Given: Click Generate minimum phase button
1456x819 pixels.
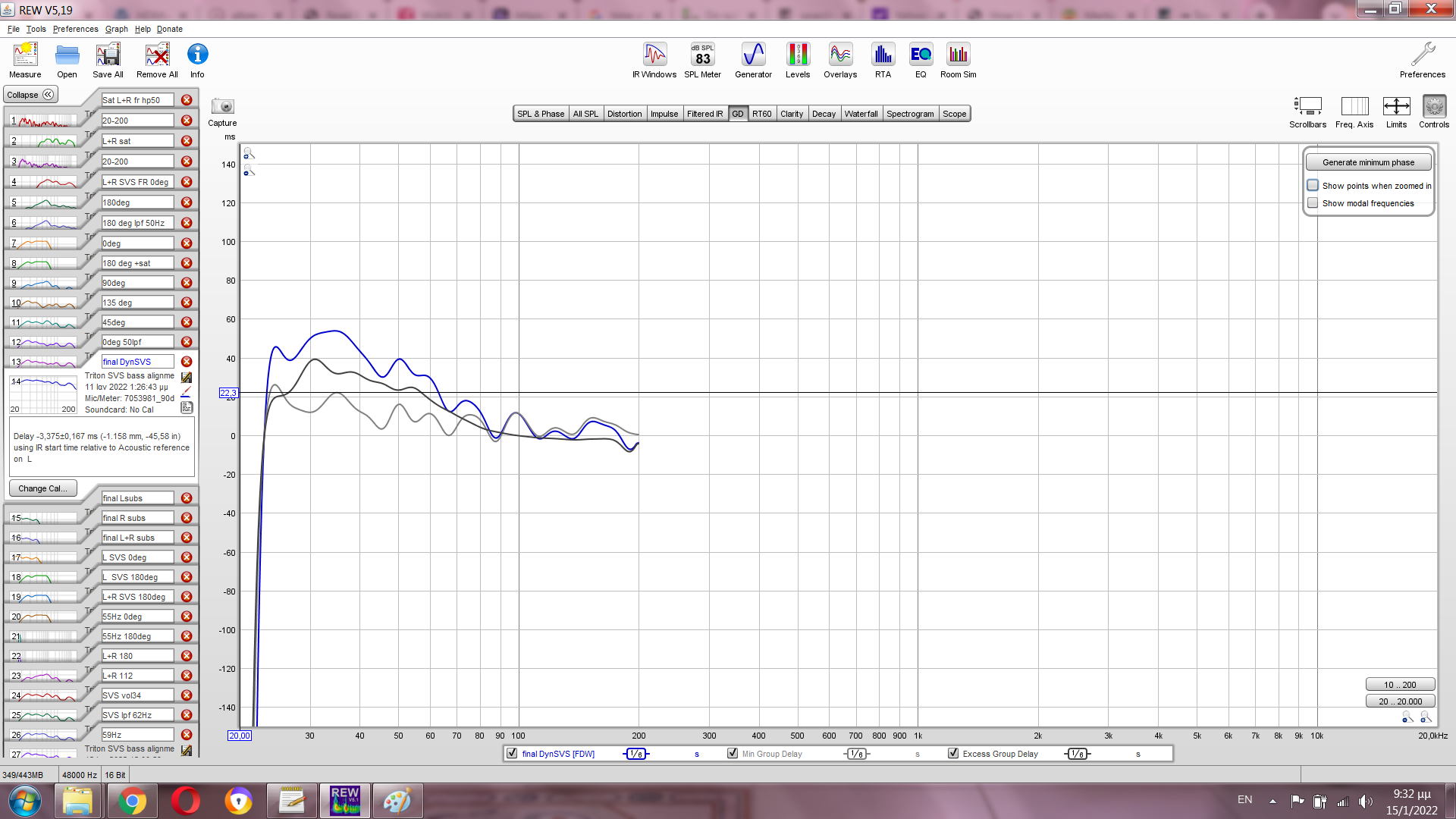Looking at the screenshot, I should point(1368,162).
